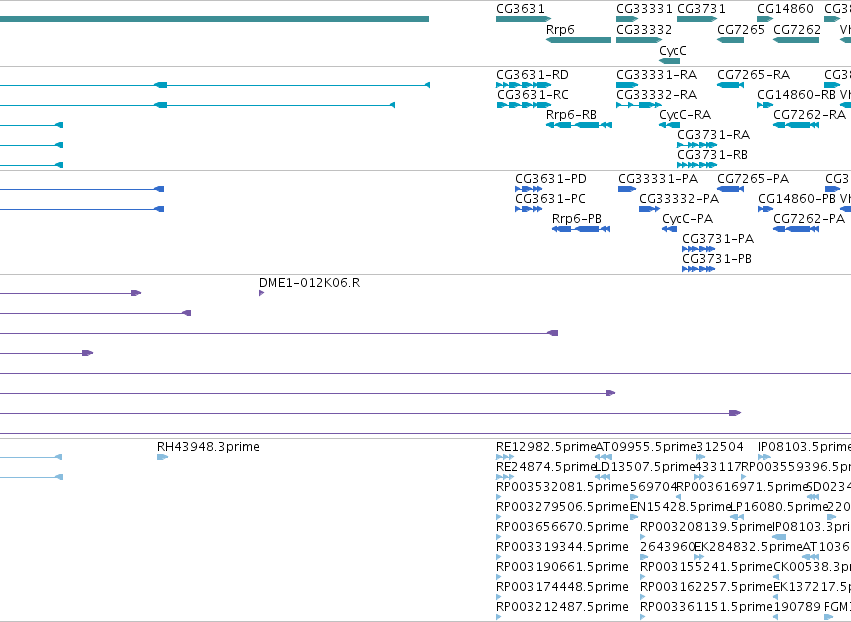Open protein label CG3631-PC
Screen dimensions: 851x622
pos(550,199)
